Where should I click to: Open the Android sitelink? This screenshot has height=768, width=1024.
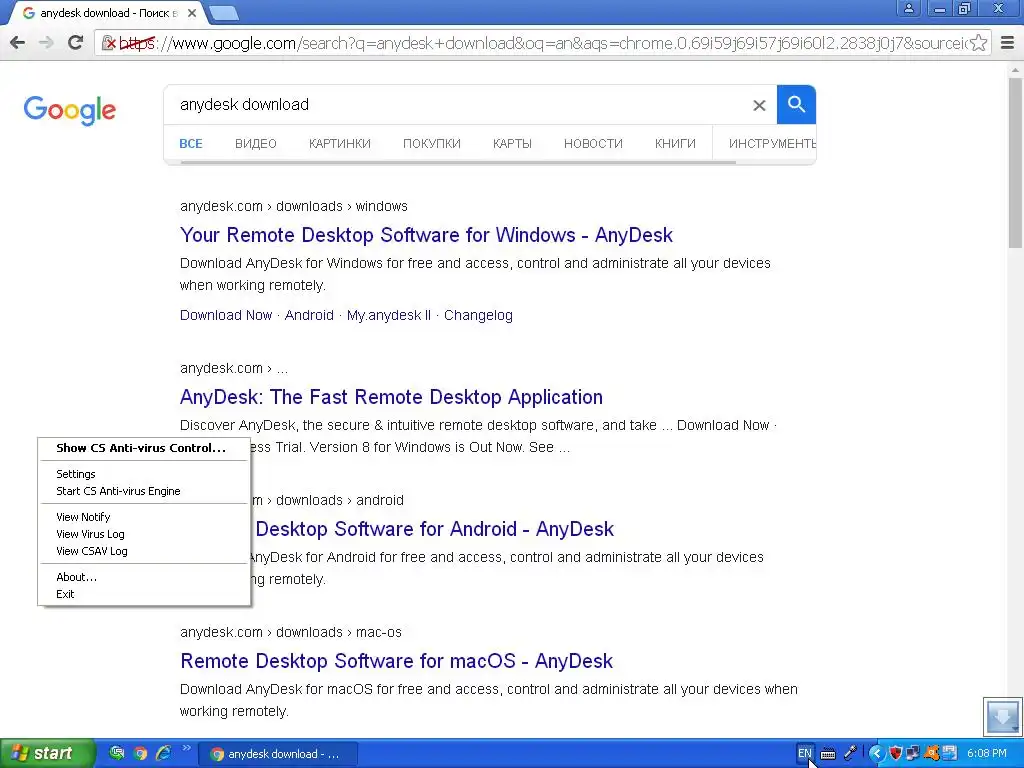point(309,315)
